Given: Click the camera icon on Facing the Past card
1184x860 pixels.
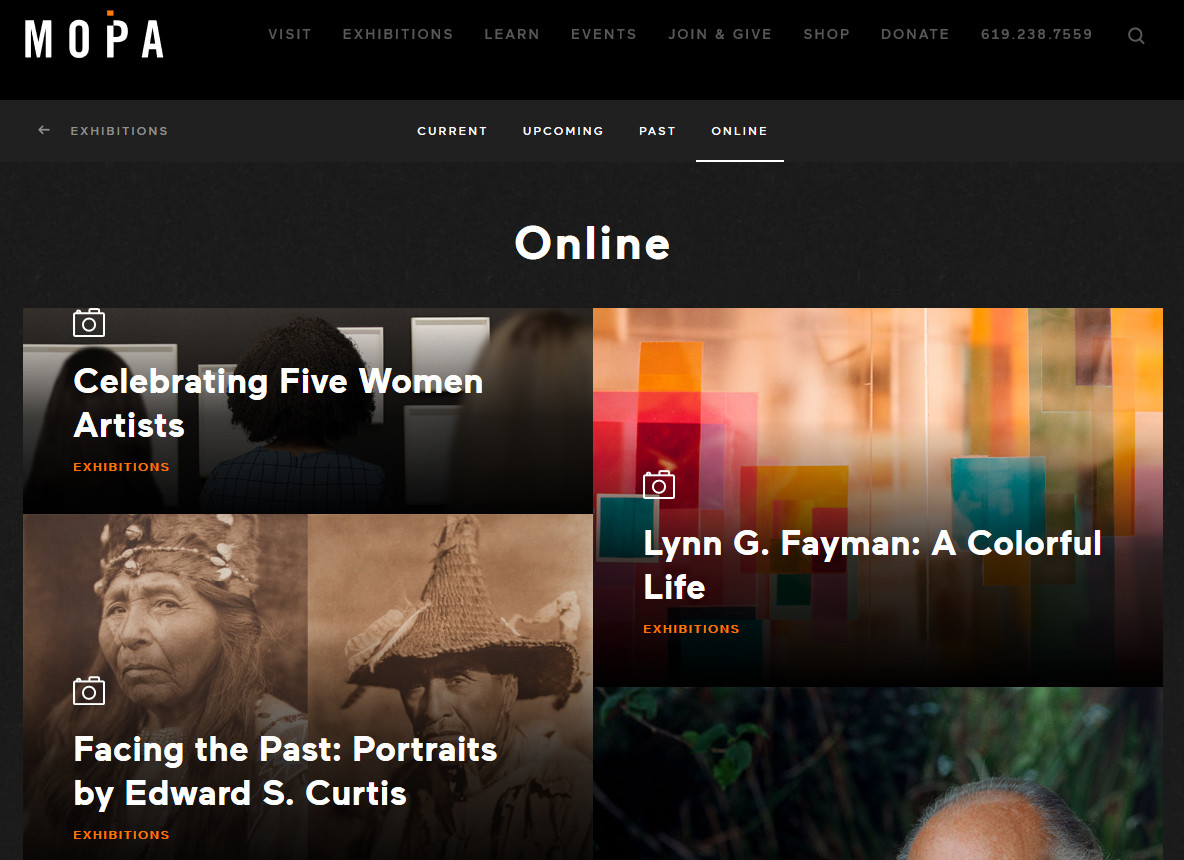Looking at the screenshot, I should 88,690.
